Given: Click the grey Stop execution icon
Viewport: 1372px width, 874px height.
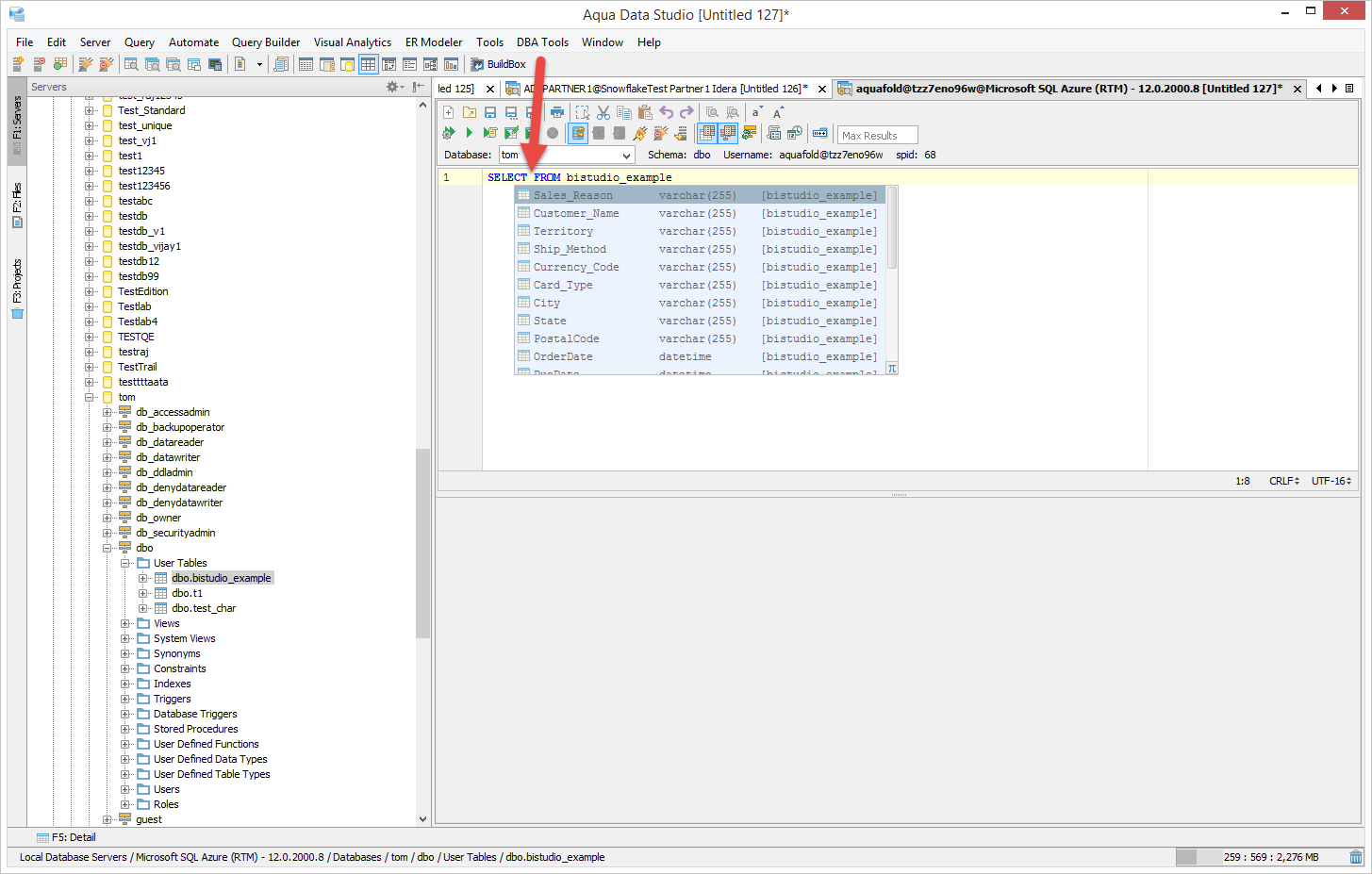Looking at the screenshot, I should 553,133.
